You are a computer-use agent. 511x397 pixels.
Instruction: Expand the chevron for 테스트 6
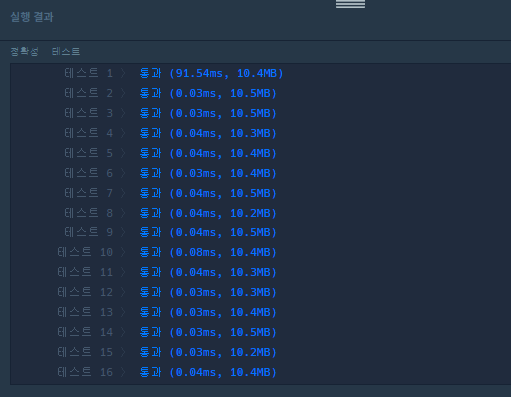(123, 173)
